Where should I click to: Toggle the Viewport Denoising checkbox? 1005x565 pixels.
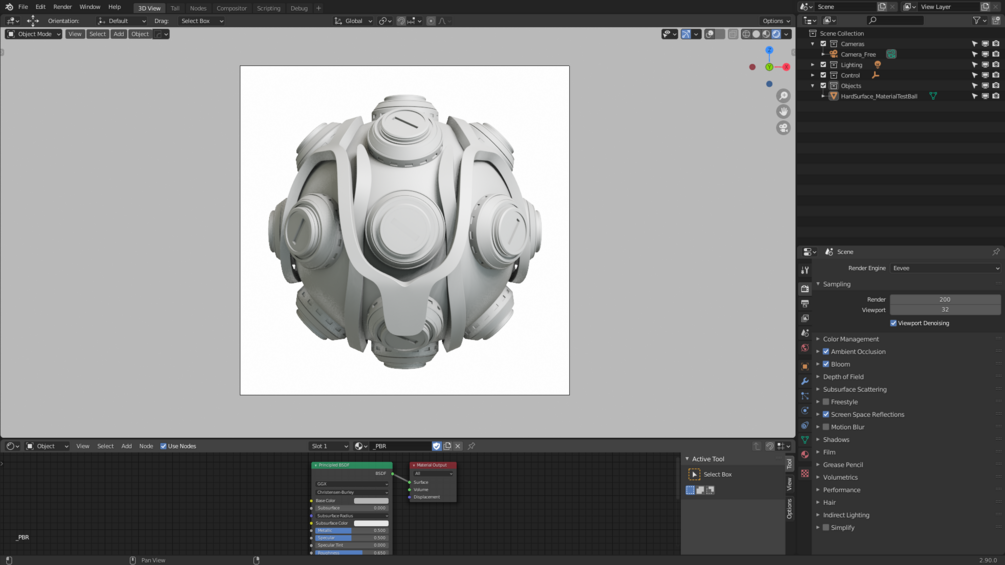[893, 323]
